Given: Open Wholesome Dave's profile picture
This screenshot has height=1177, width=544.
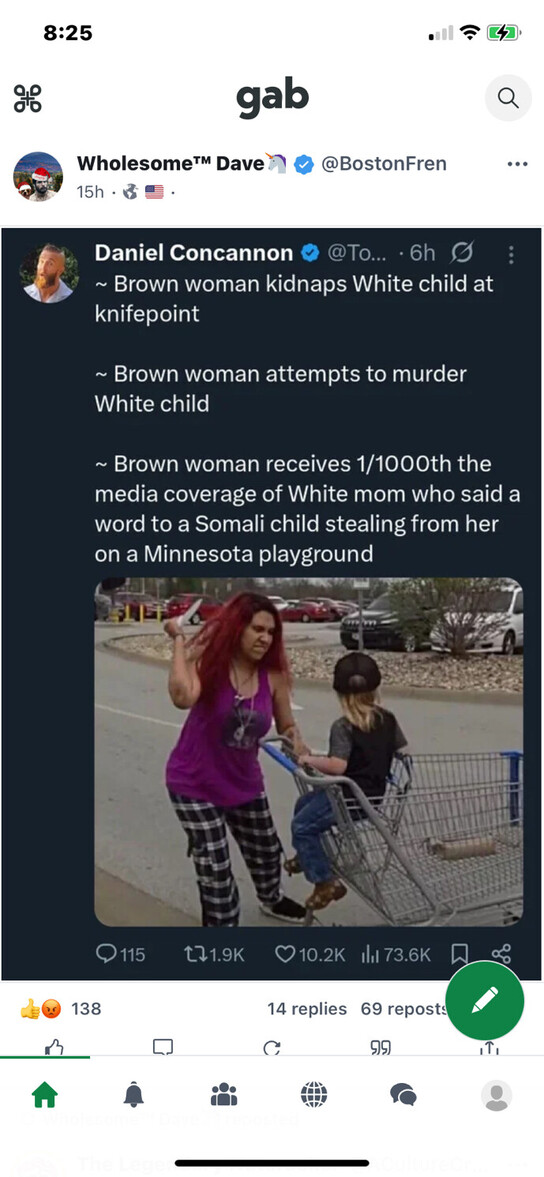Looking at the screenshot, I should point(38,177).
